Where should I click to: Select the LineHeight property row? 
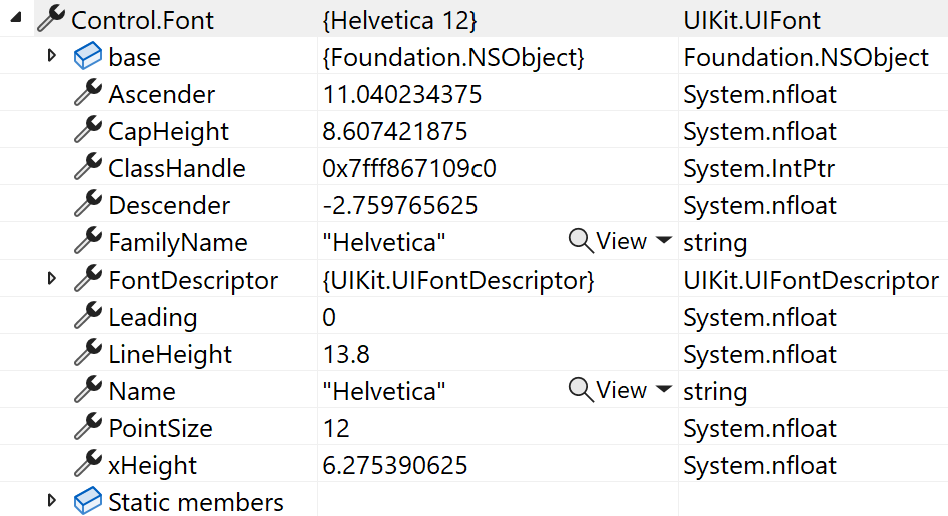[x=170, y=354]
